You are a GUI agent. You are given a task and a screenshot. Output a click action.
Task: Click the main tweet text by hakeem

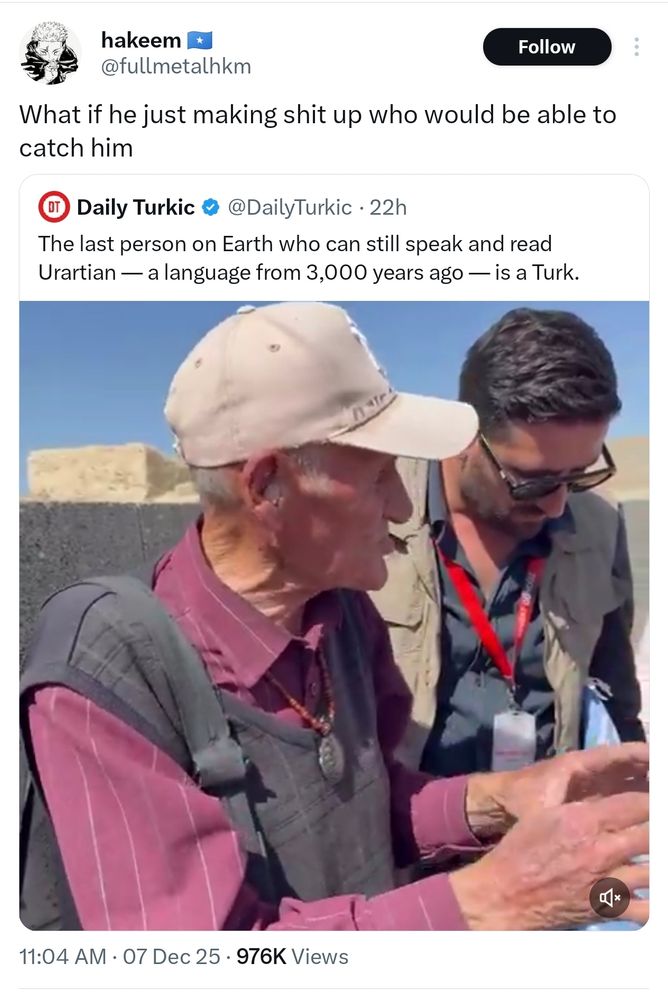pyautogui.click(x=318, y=131)
